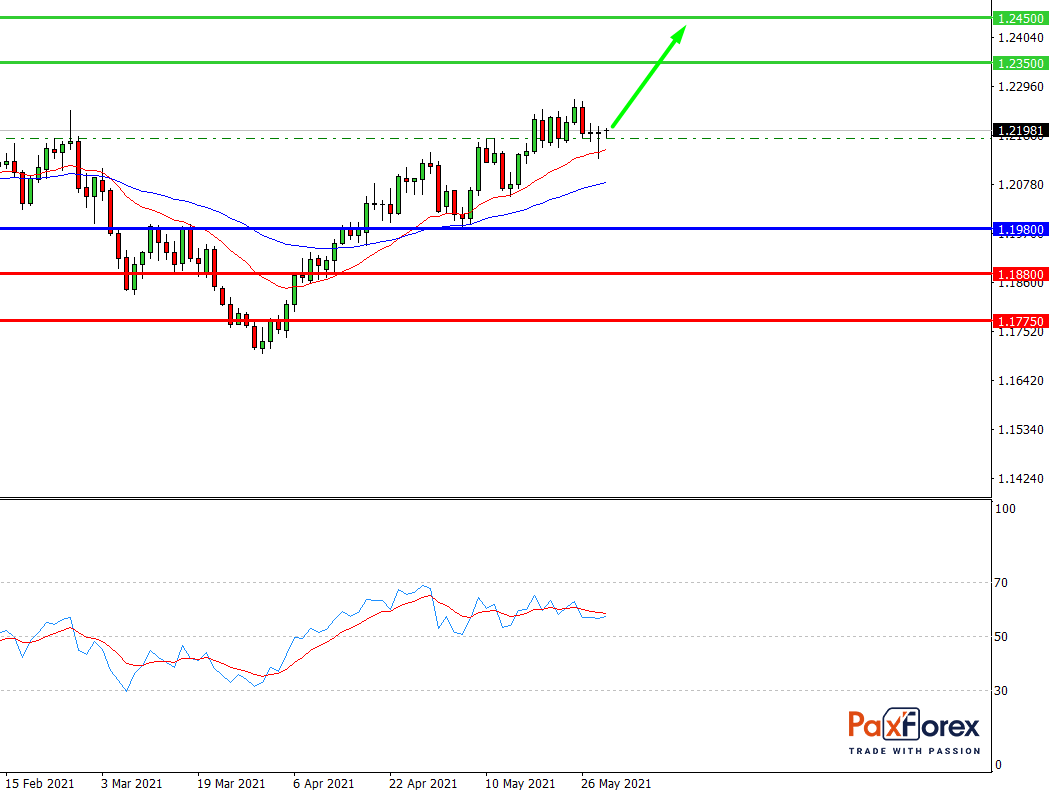The height and width of the screenshot is (792, 1053).
Task: Click the 26 May 2021 date label
Action: (x=616, y=783)
